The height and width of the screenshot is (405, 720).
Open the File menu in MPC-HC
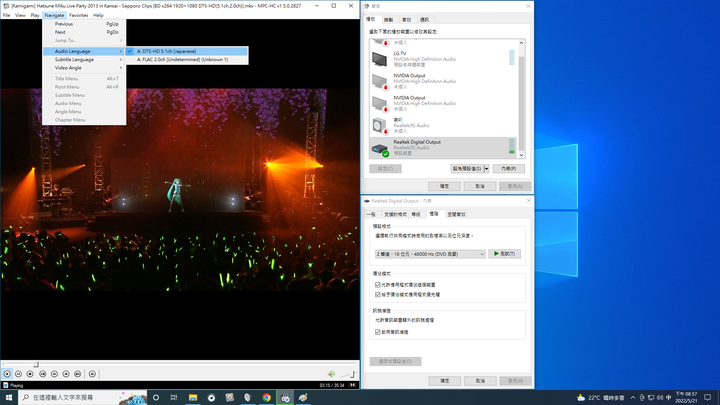pyautogui.click(x=6, y=15)
